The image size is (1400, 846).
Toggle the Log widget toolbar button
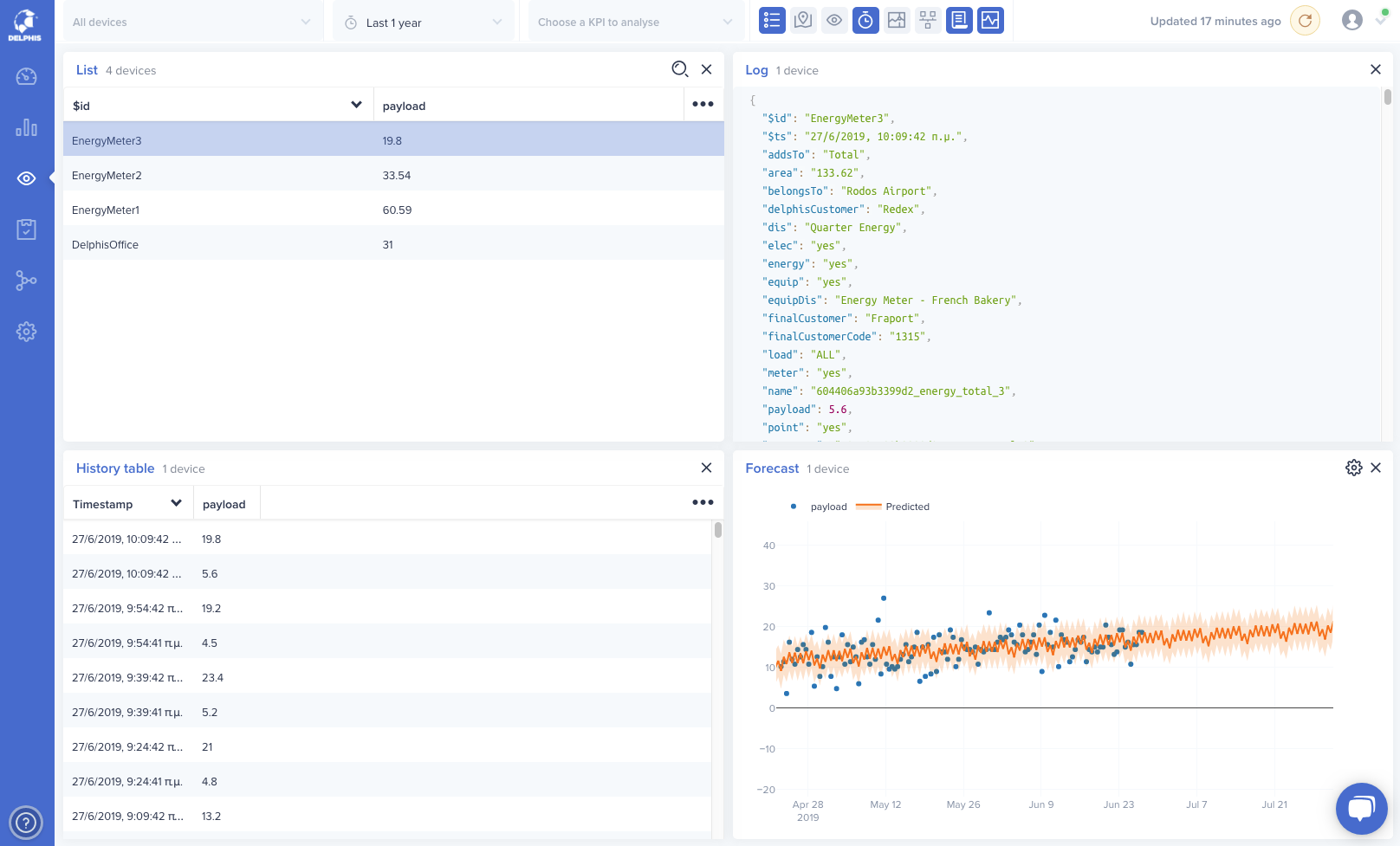coord(959,20)
